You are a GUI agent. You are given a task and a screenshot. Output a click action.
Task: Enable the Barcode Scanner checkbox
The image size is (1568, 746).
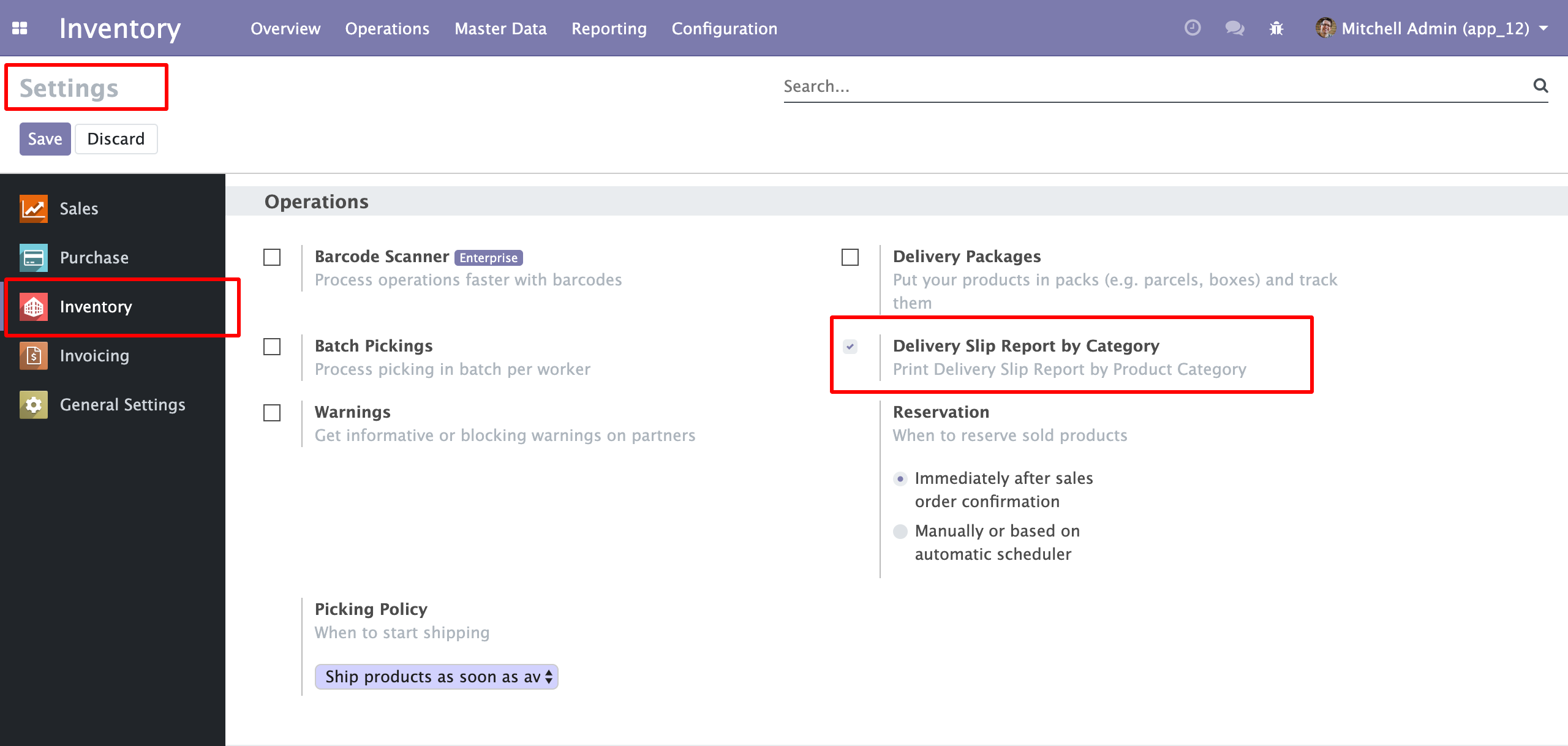(272, 257)
